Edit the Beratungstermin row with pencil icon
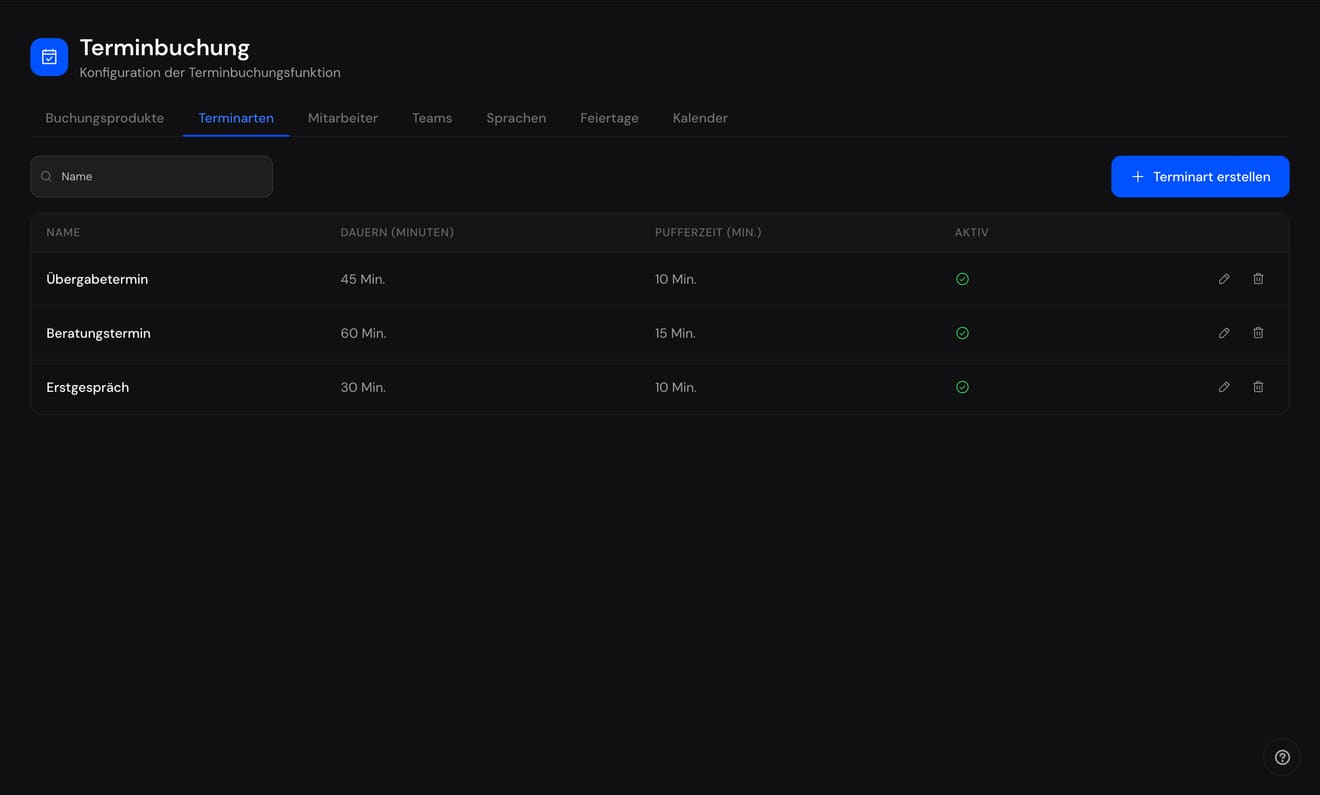Viewport: 1320px width, 795px height. click(x=1224, y=333)
